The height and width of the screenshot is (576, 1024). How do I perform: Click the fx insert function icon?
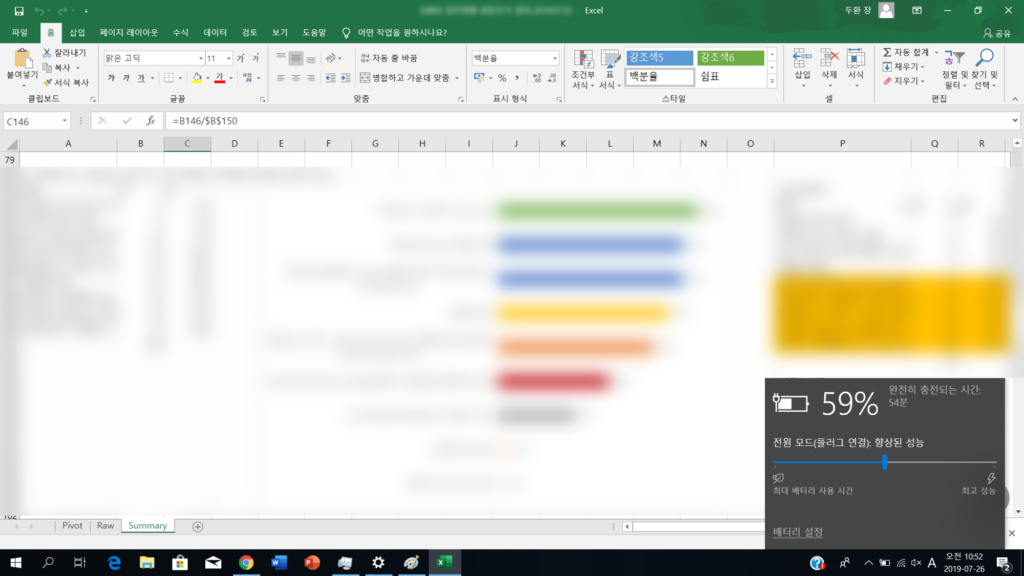(x=150, y=121)
